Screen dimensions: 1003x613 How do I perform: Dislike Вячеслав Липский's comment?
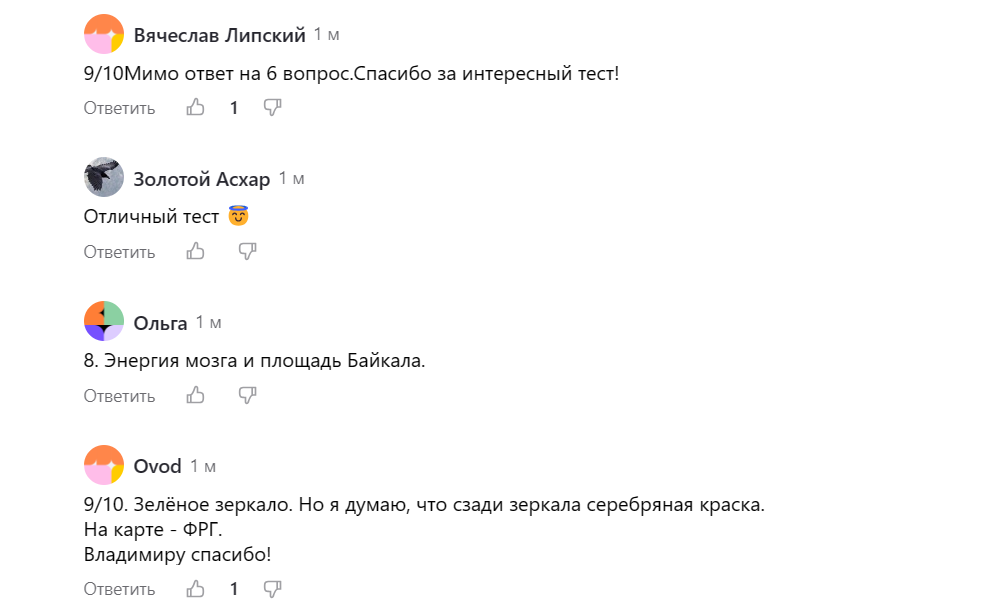tap(272, 107)
